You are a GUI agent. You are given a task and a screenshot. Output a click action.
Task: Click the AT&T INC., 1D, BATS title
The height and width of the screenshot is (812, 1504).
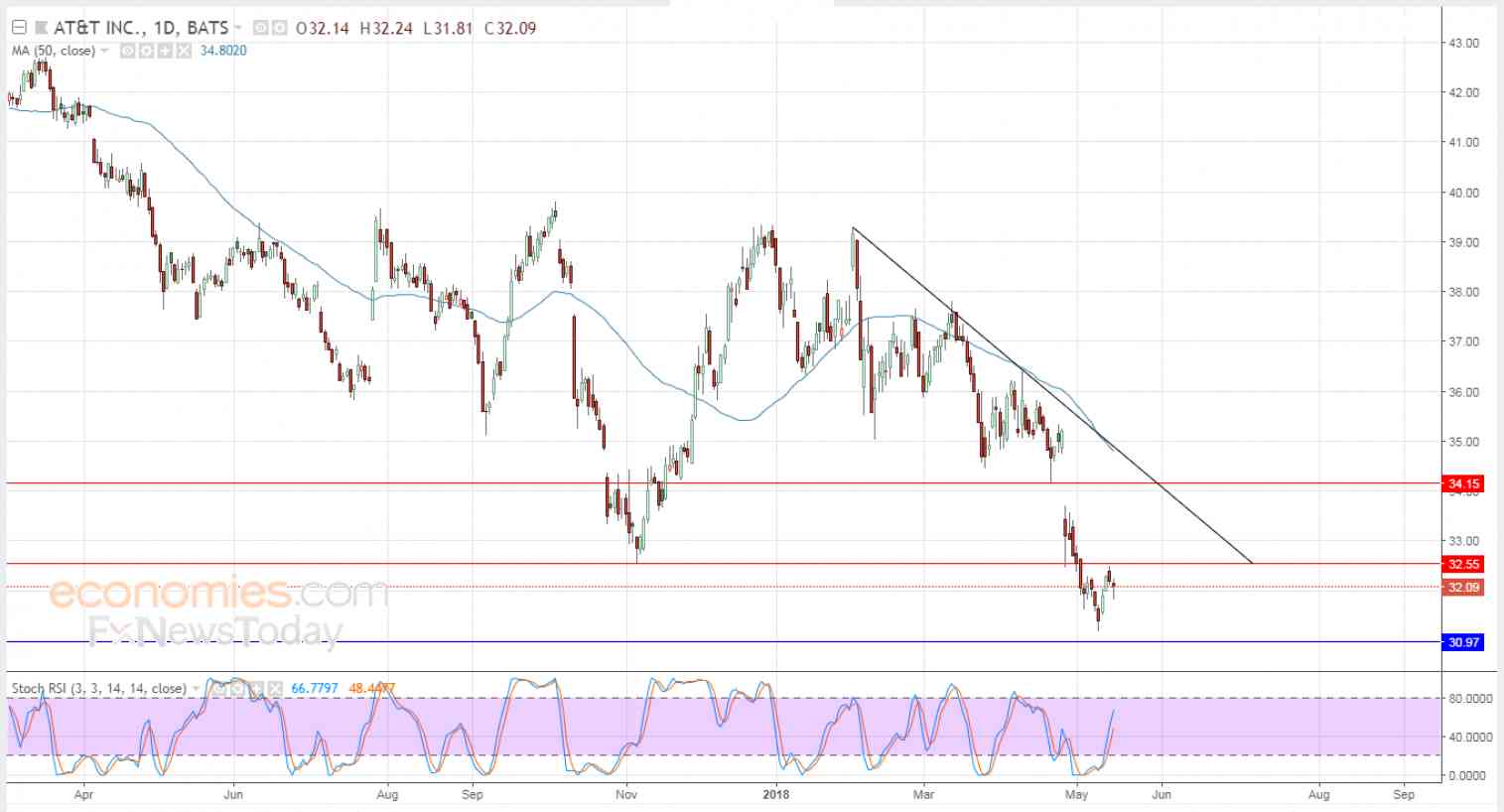(x=140, y=28)
